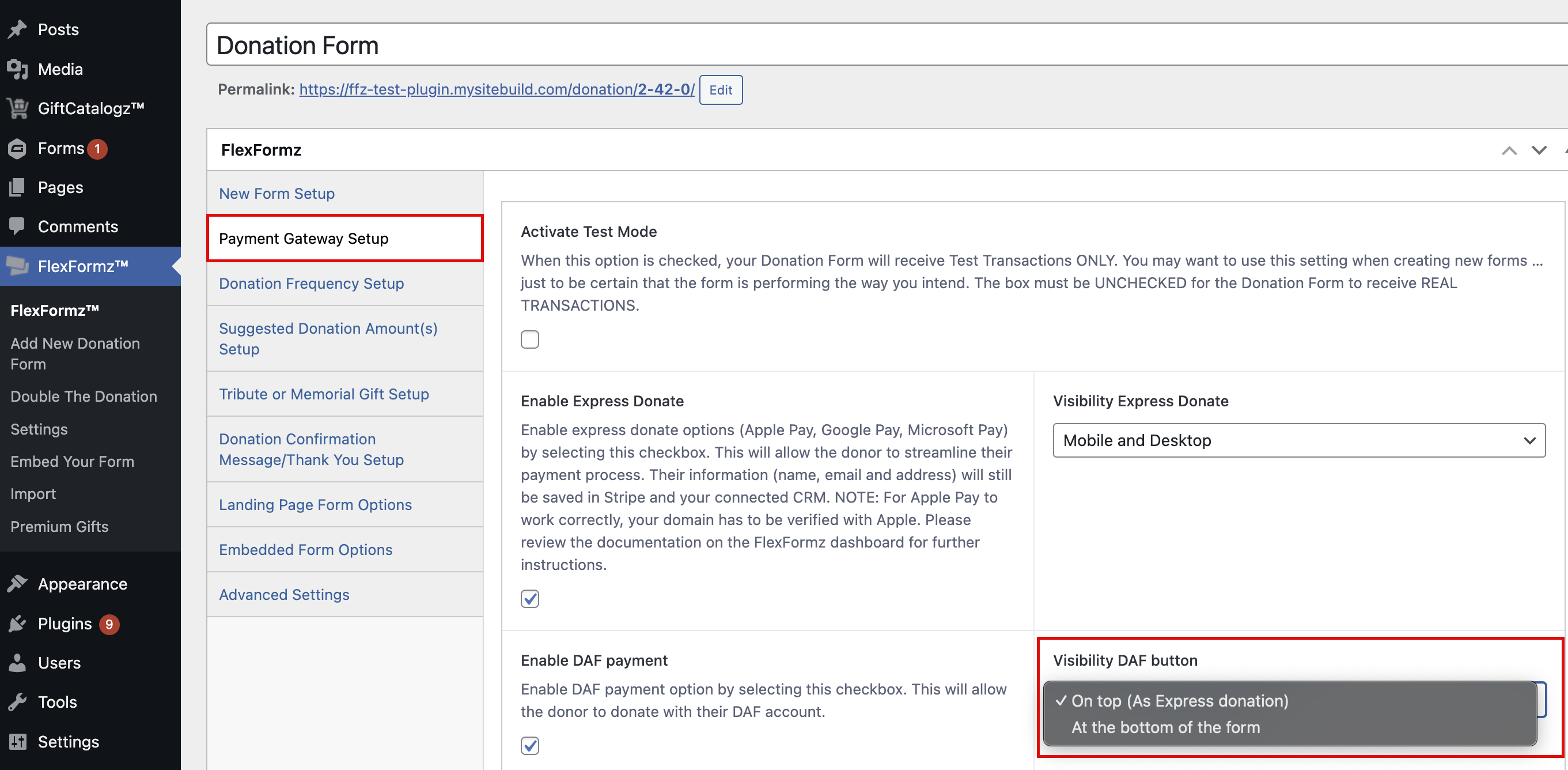The width and height of the screenshot is (1568, 770).
Task: Open the Media library icon
Action: (18, 69)
